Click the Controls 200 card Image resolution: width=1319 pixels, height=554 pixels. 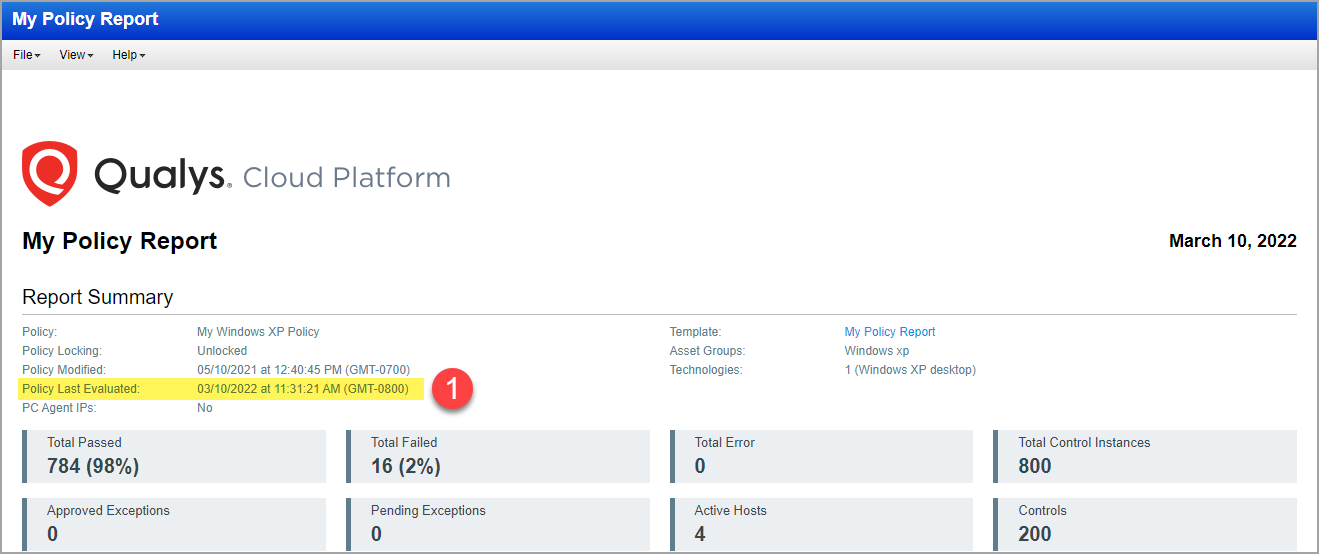pyautogui.click(x=1145, y=524)
